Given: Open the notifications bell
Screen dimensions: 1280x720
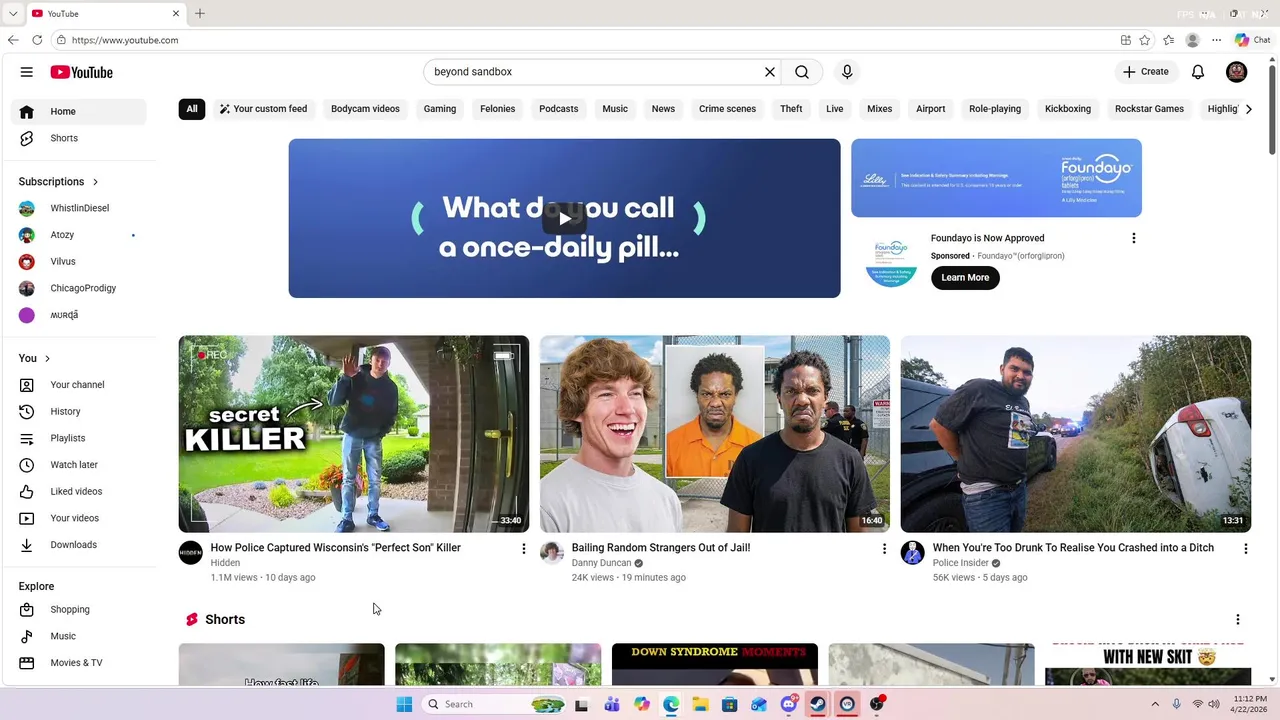Looking at the screenshot, I should pyautogui.click(x=1198, y=72).
